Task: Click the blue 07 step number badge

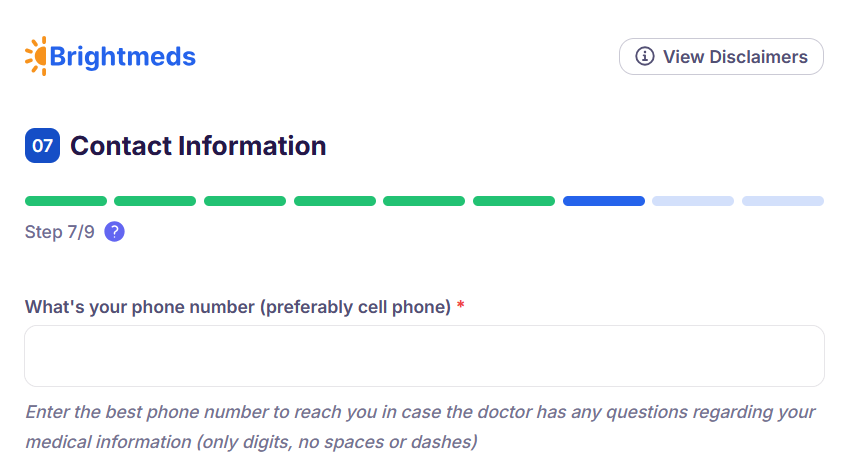Action: (x=42, y=146)
